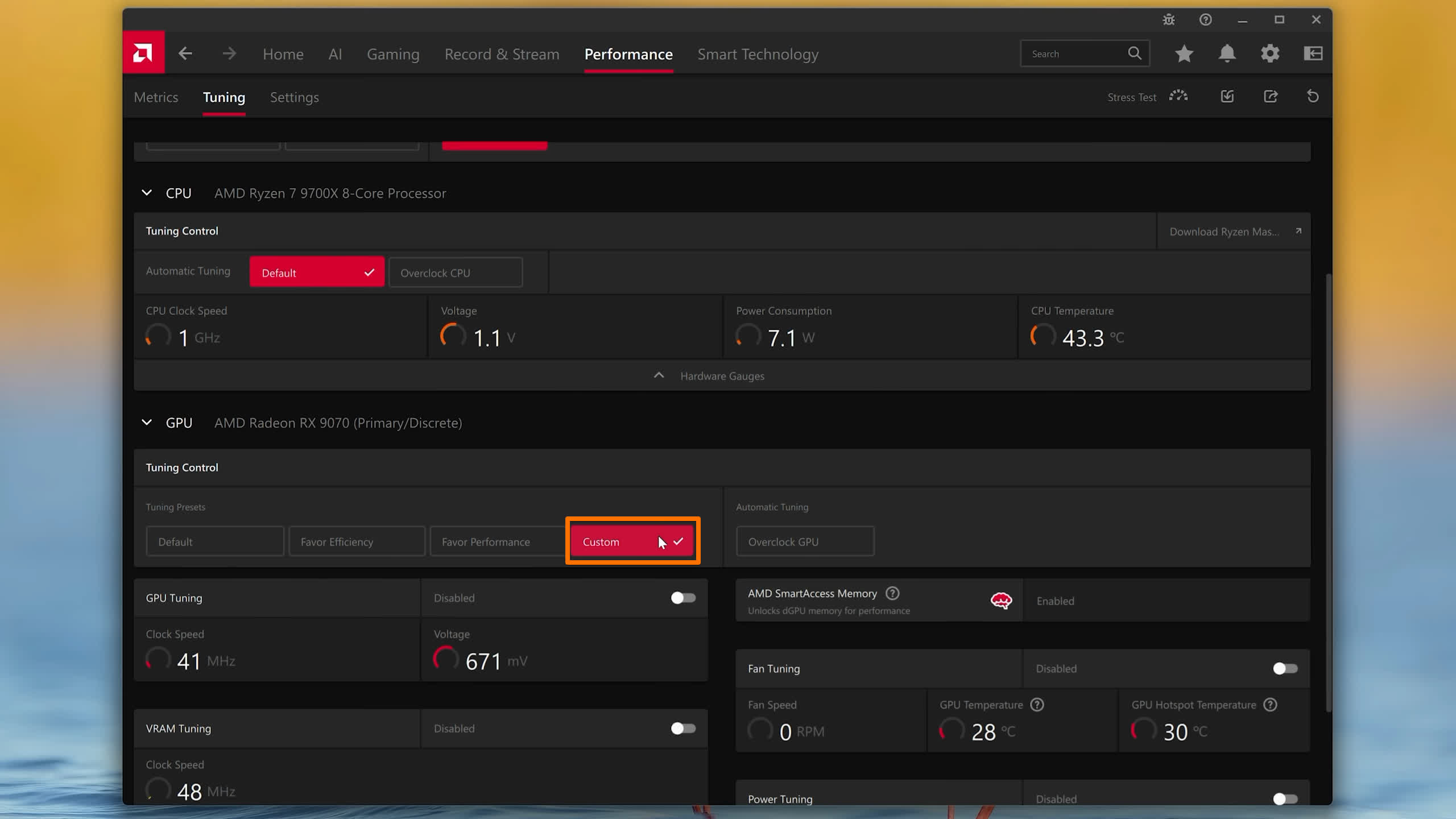Open the Home tab
This screenshot has height=819, width=1456.
[x=283, y=54]
